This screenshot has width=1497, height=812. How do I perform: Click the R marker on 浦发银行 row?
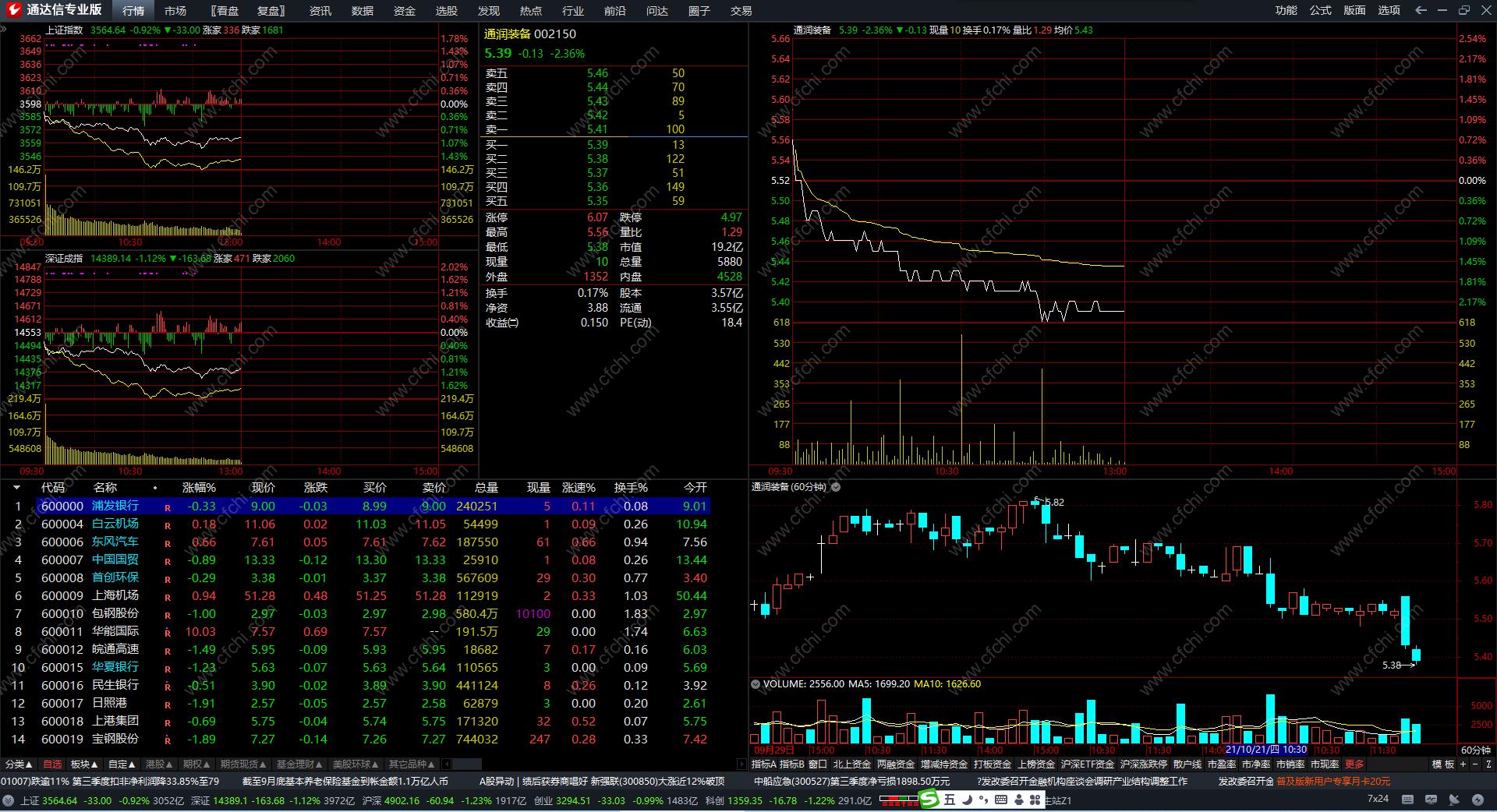pyautogui.click(x=168, y=507)
